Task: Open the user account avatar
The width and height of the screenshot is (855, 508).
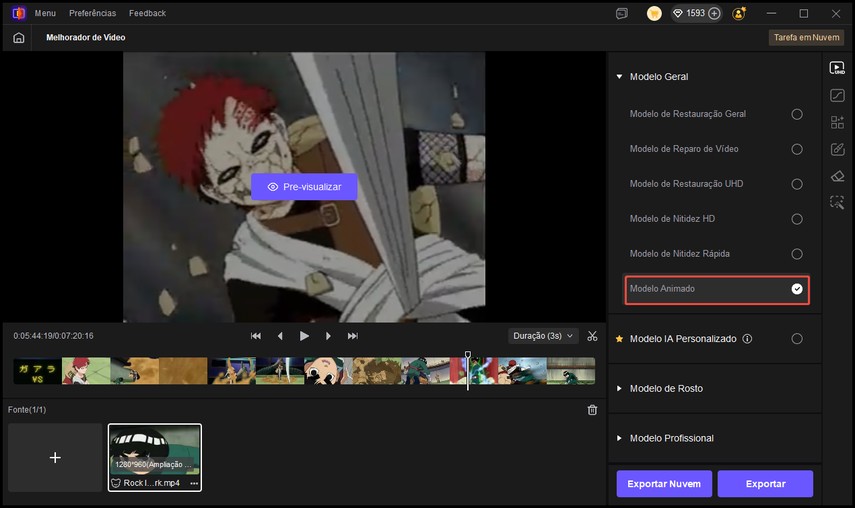Action: click(739, 14)
